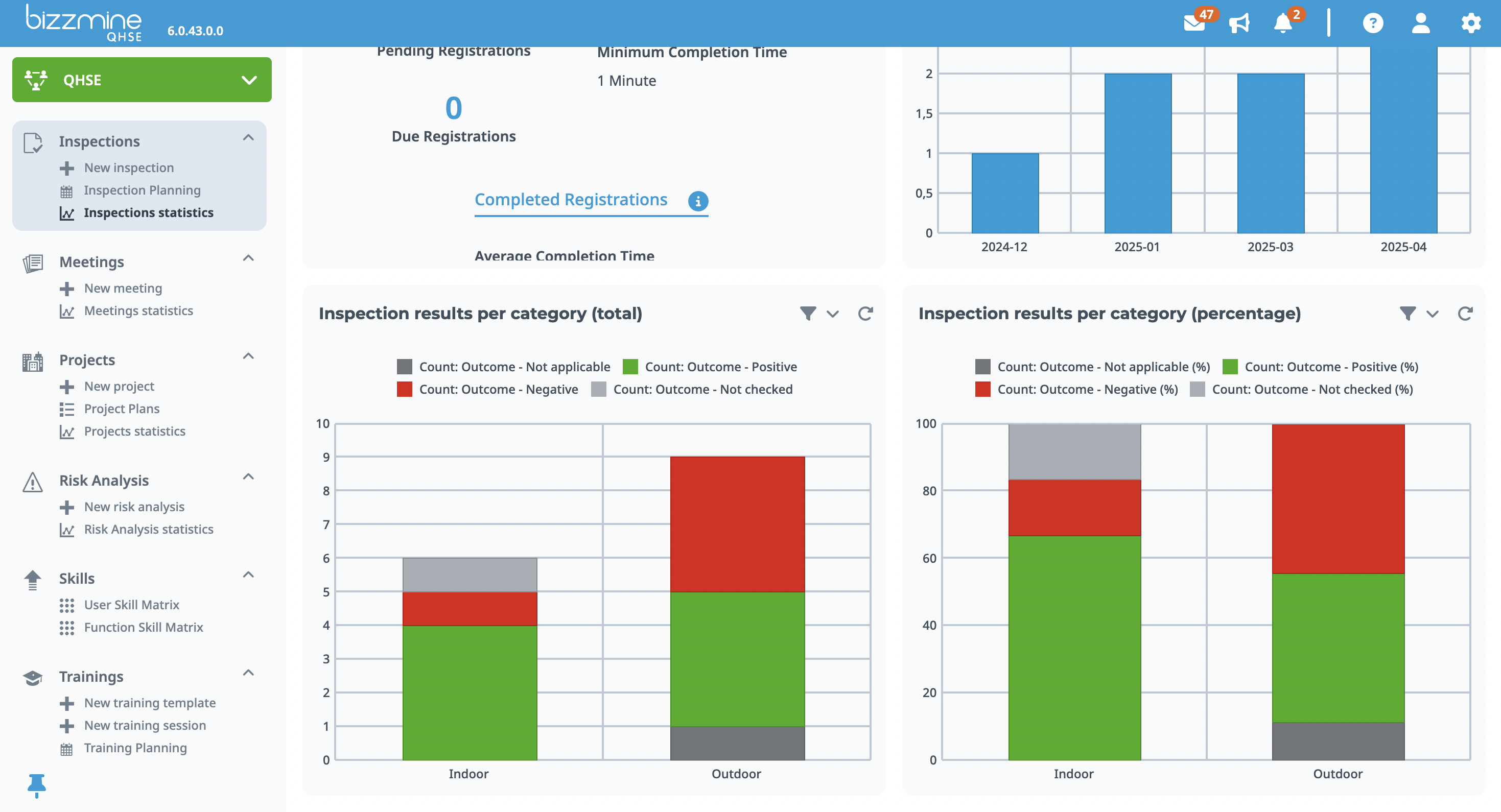
Task: Collapse the Inspections sidebar section
Action: [x=248, y=137]
